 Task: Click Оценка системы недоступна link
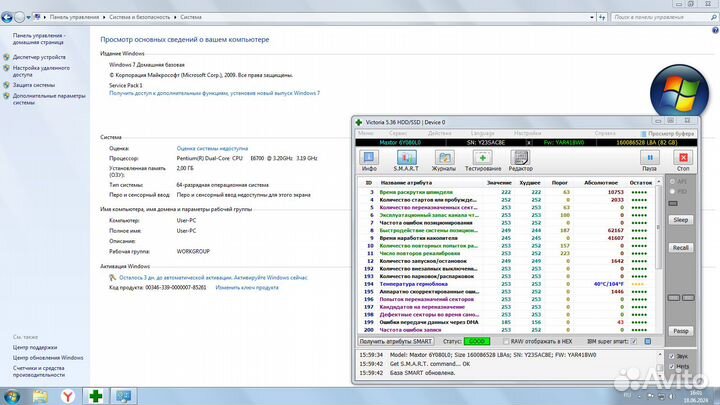(212, 148)
